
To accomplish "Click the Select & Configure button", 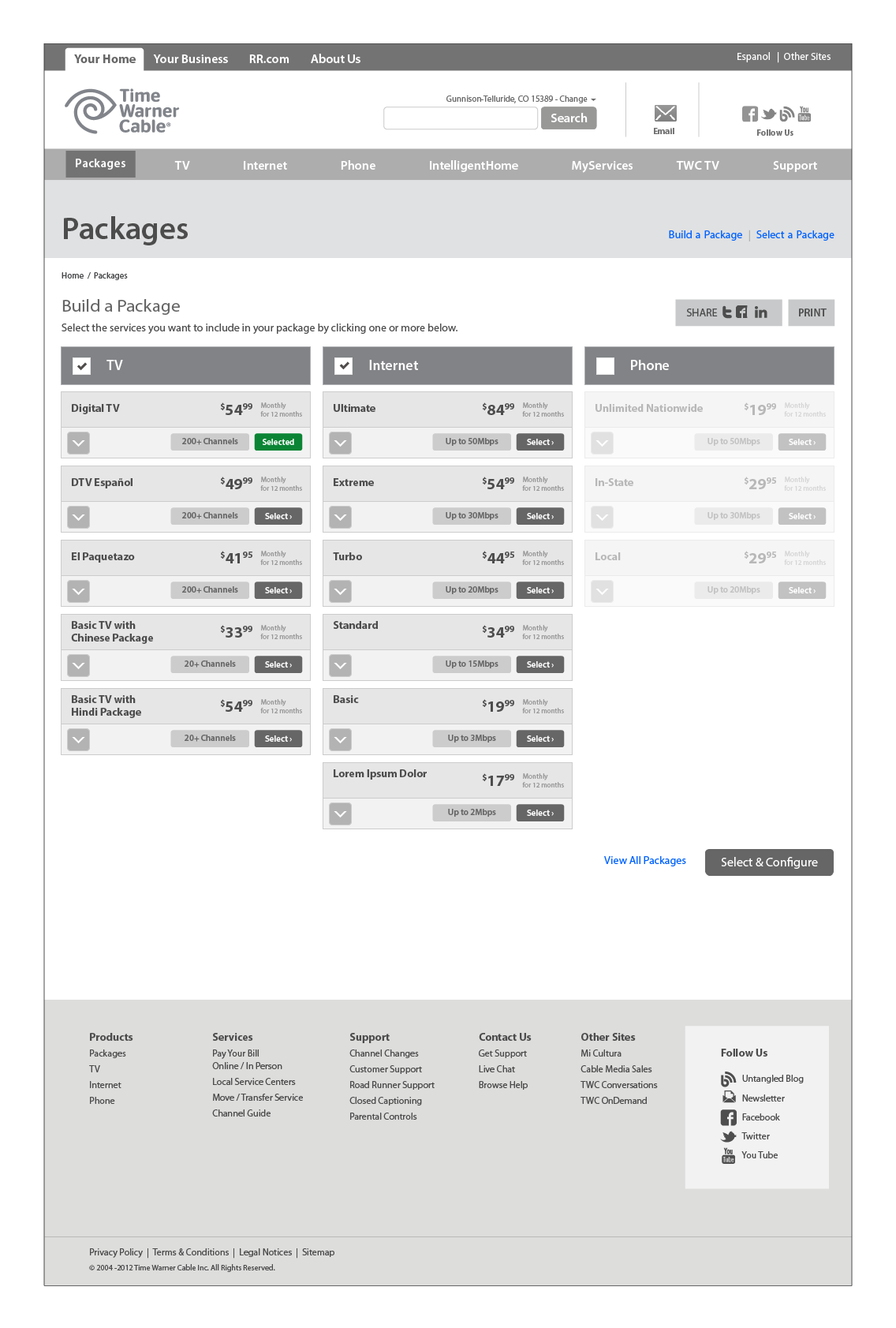I will click(769, 862).
